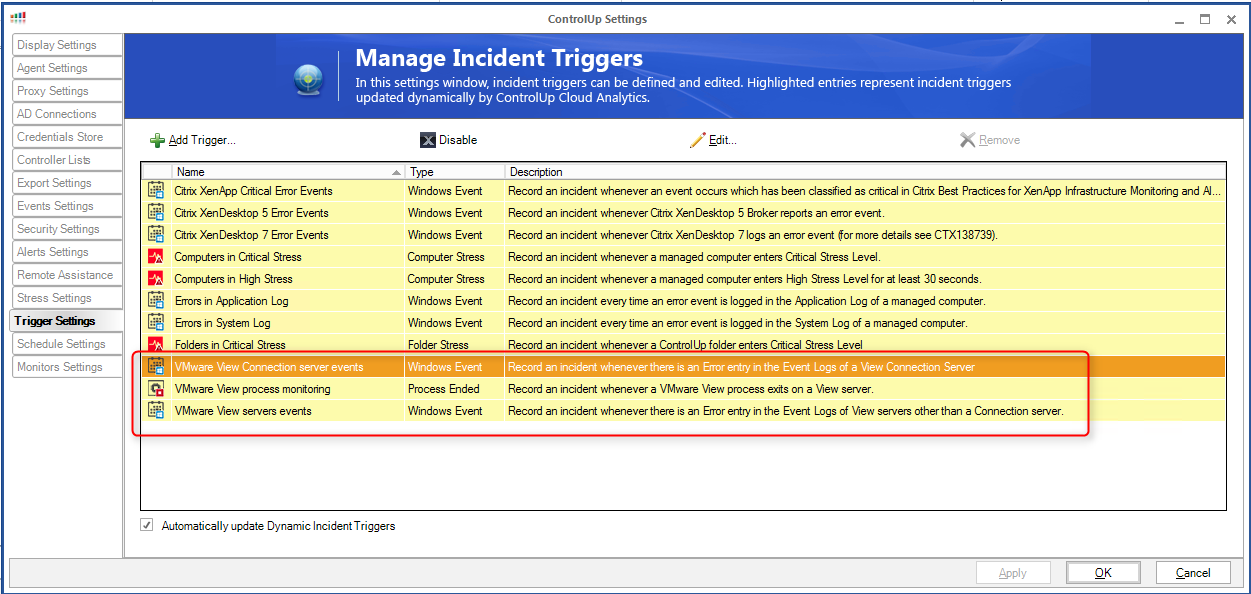The height and width of the screenshot is (594, 1251).
Task: Open the Schedule Settings tab
Action: 67,344
